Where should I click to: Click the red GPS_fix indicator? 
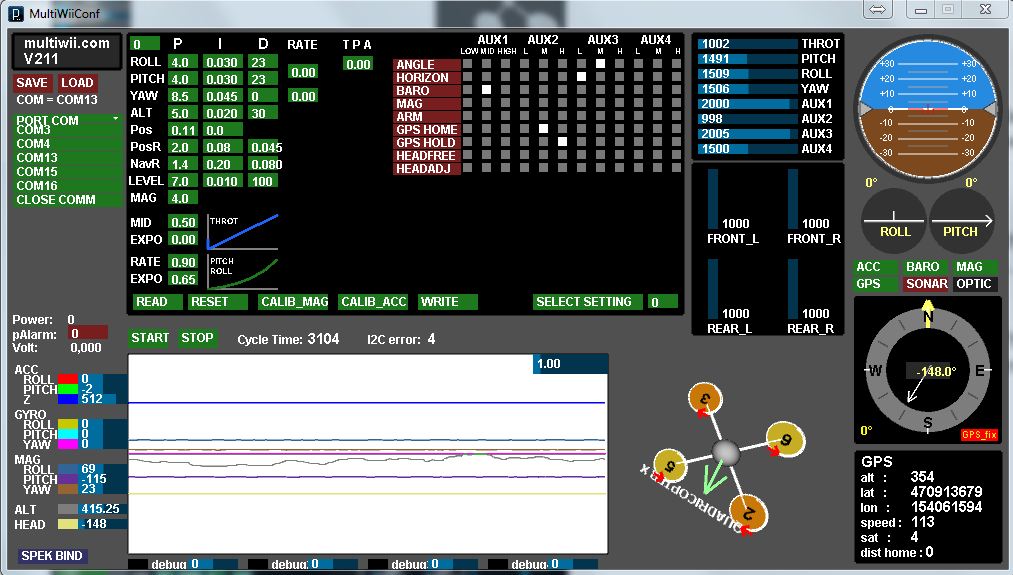(x=978, y=435)
